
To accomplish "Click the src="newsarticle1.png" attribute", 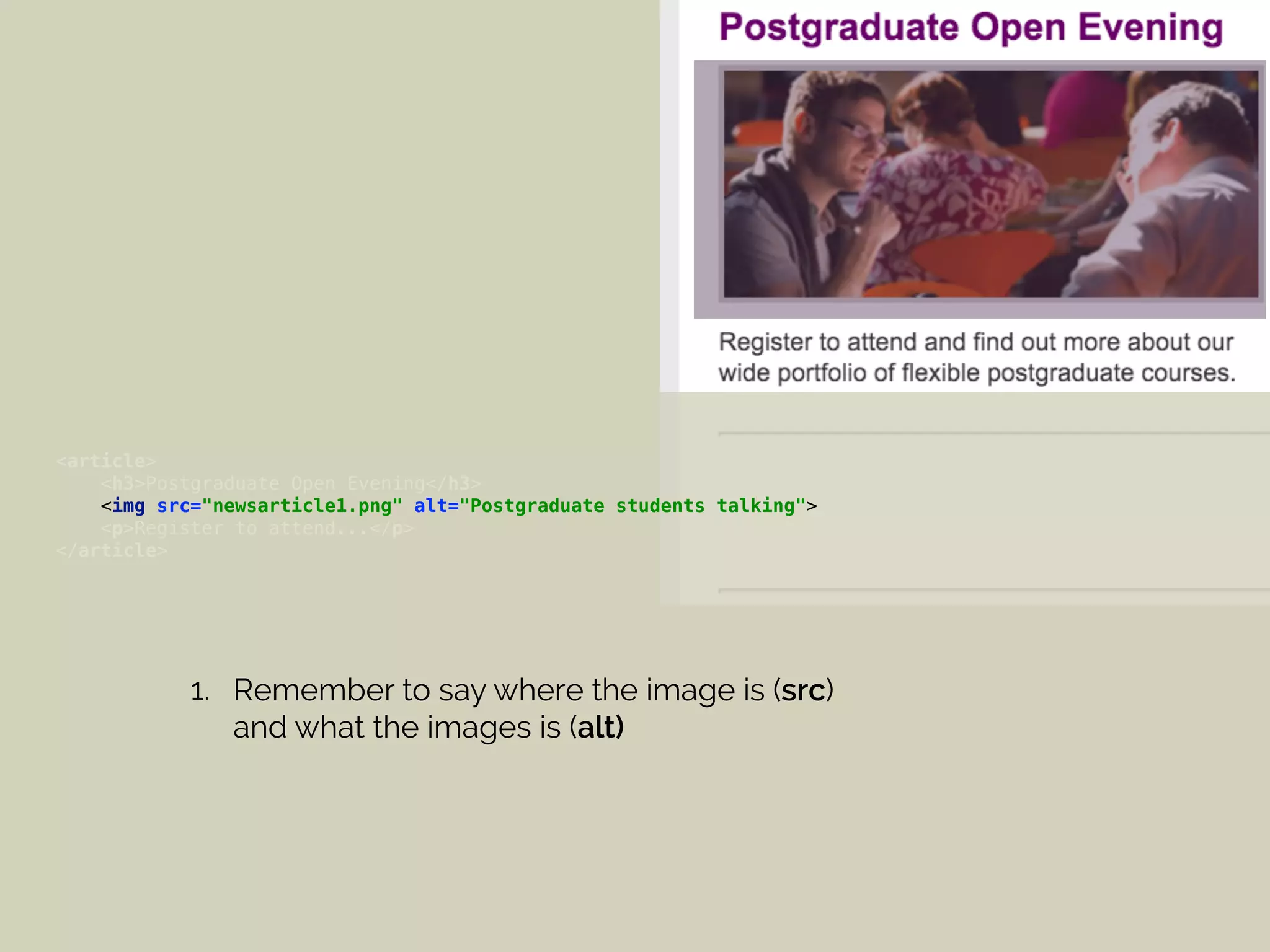I will (280, 506).
